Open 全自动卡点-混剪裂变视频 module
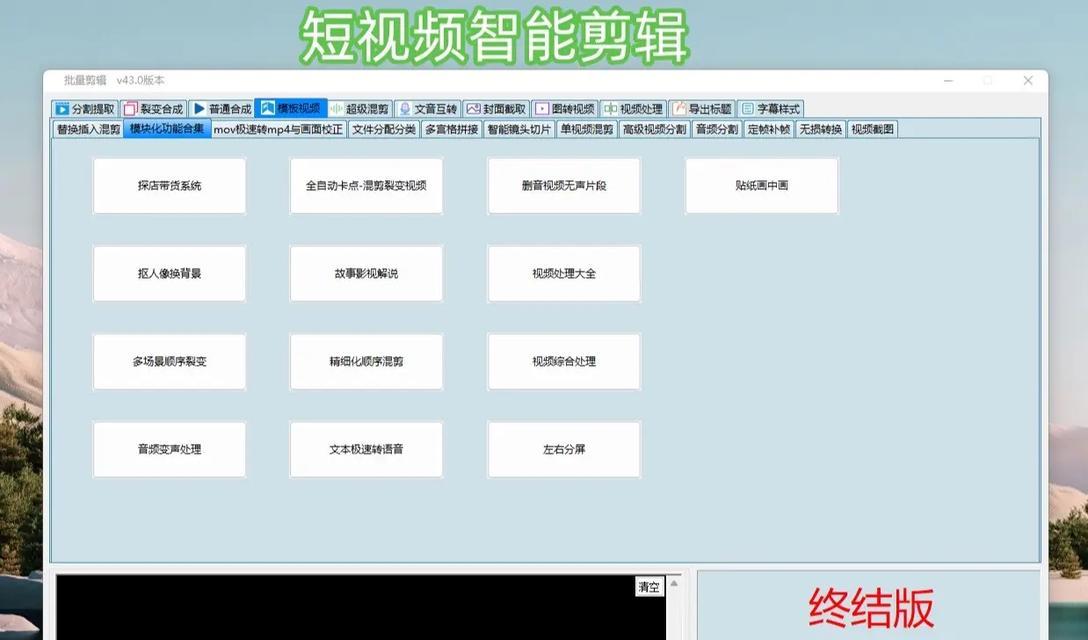The height and width of the screenshot is (640, 1088). tap(366, 185)
